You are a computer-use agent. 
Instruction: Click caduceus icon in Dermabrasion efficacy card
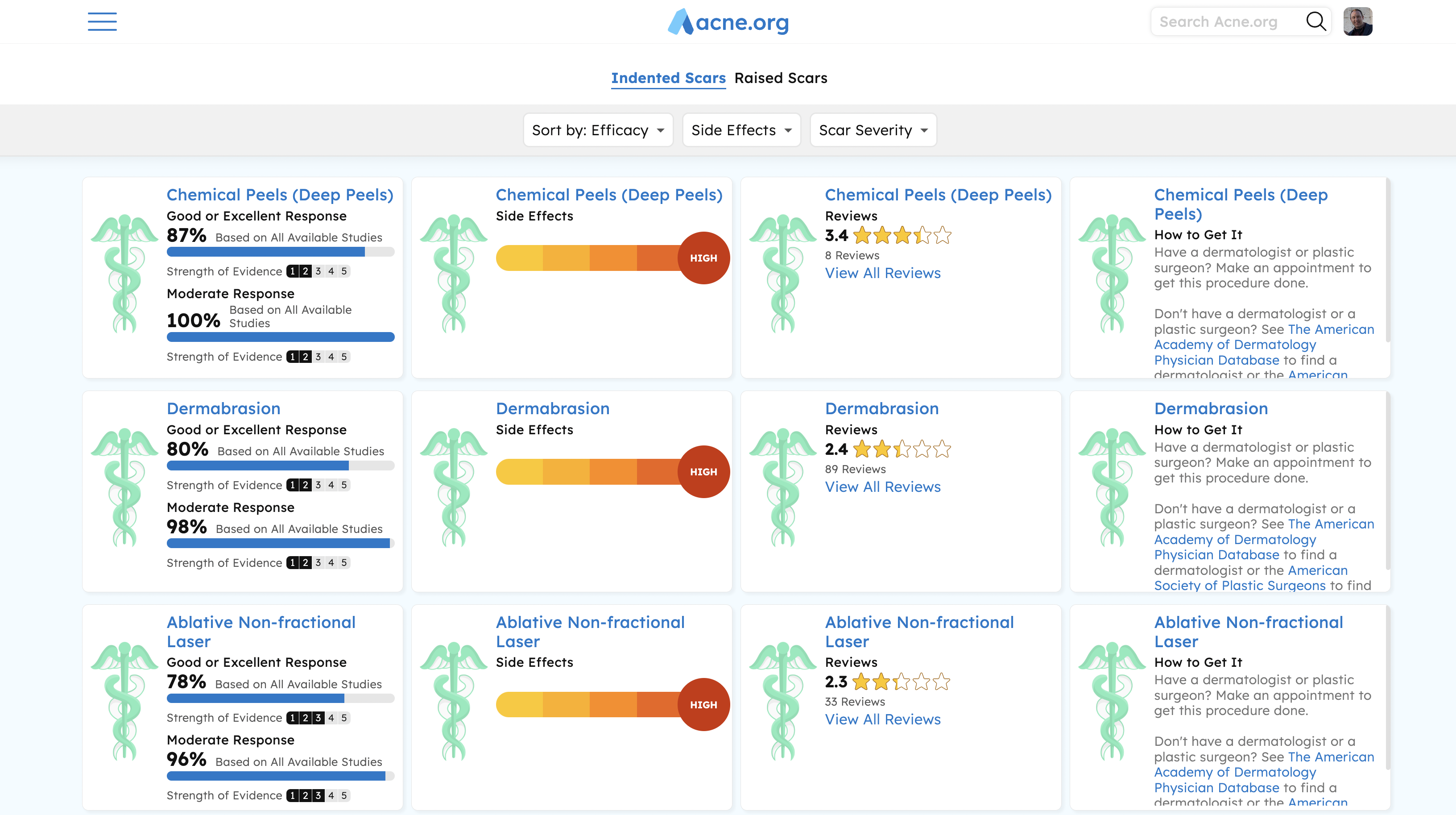tap(124, 487)
